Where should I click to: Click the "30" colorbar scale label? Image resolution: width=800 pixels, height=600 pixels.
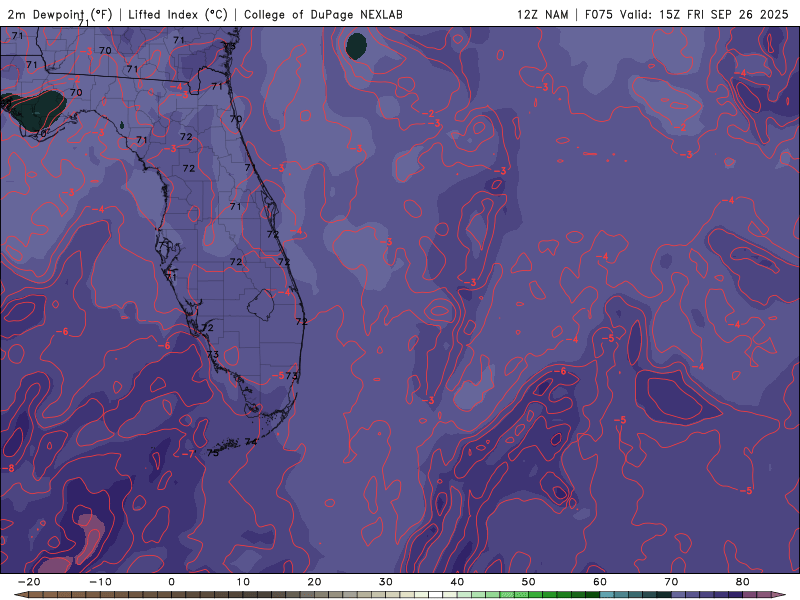386,582
